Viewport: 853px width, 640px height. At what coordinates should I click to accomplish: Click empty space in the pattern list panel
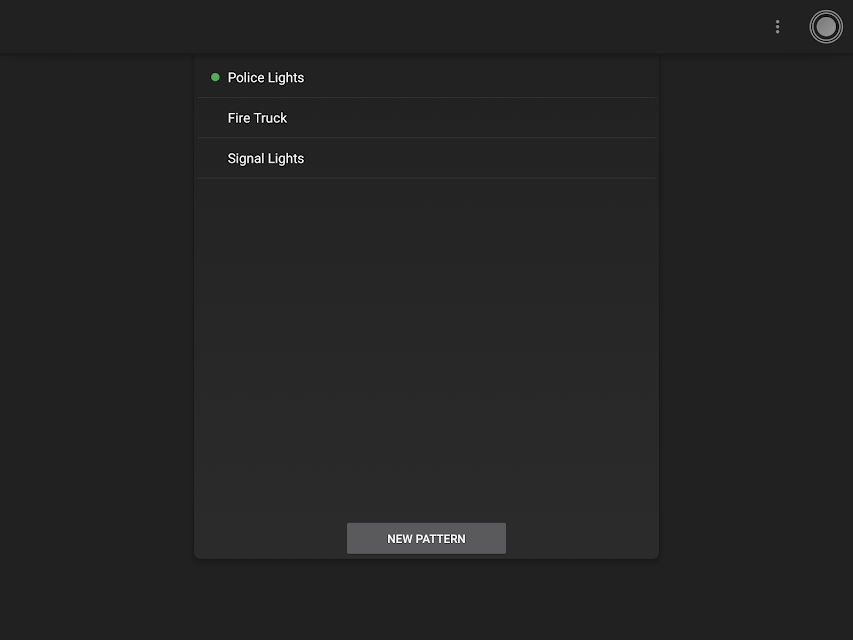point(426,348)
